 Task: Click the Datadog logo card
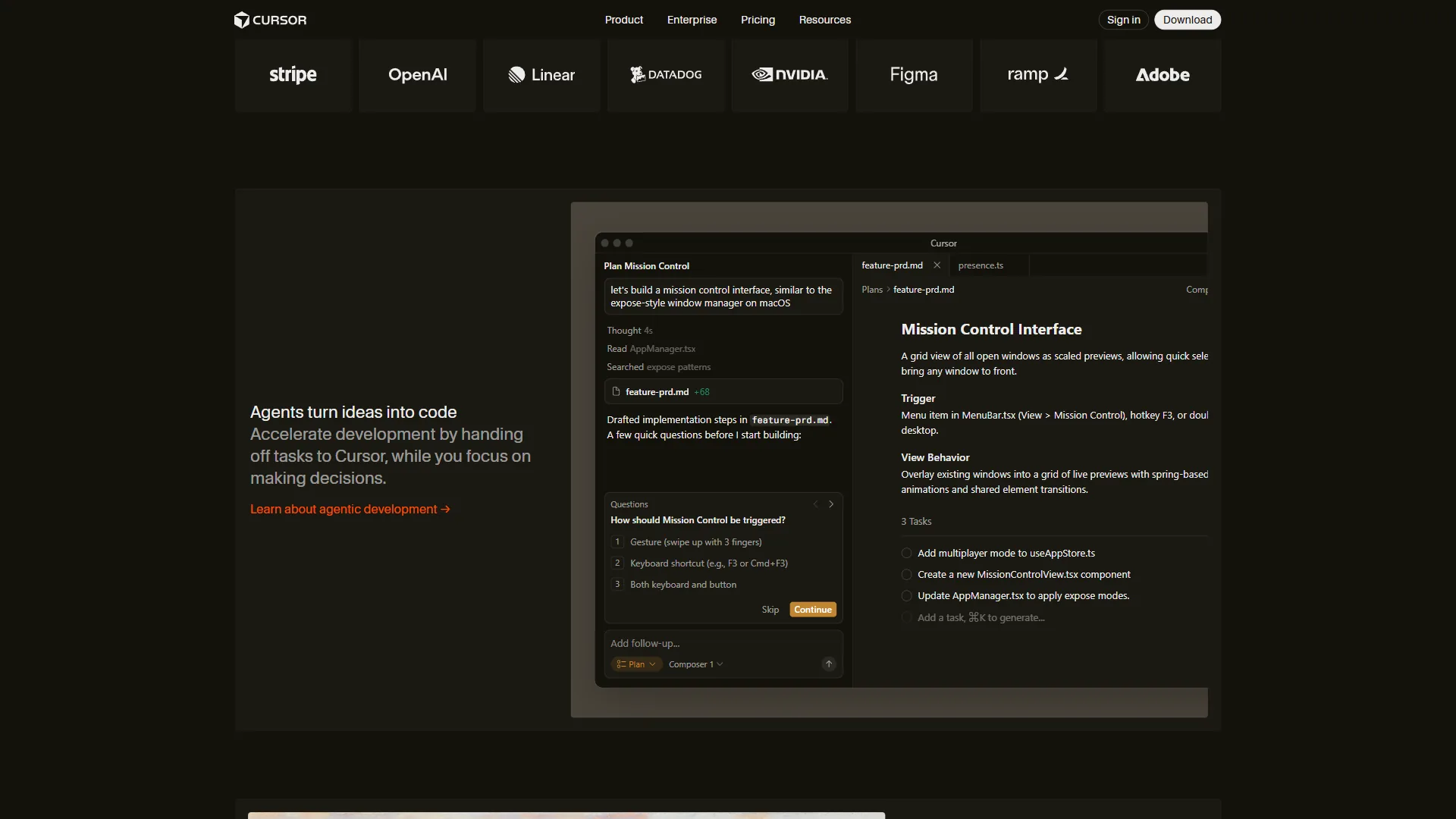tap(666, 75)
